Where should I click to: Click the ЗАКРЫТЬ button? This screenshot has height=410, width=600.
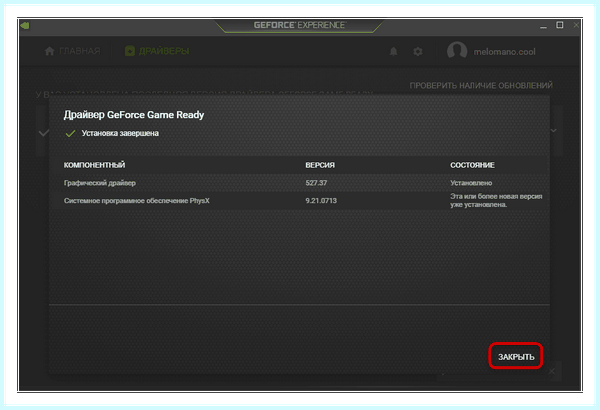pos(515,356)
